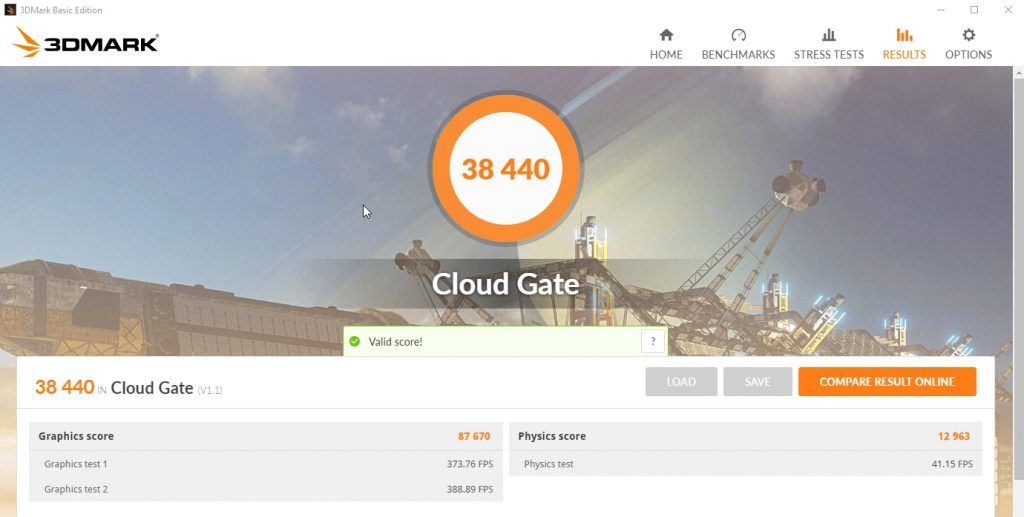This screenshot has width=1024, height=517.
Task: Switch to the BENCHMARKS tab label
Action: click(738, 55)
